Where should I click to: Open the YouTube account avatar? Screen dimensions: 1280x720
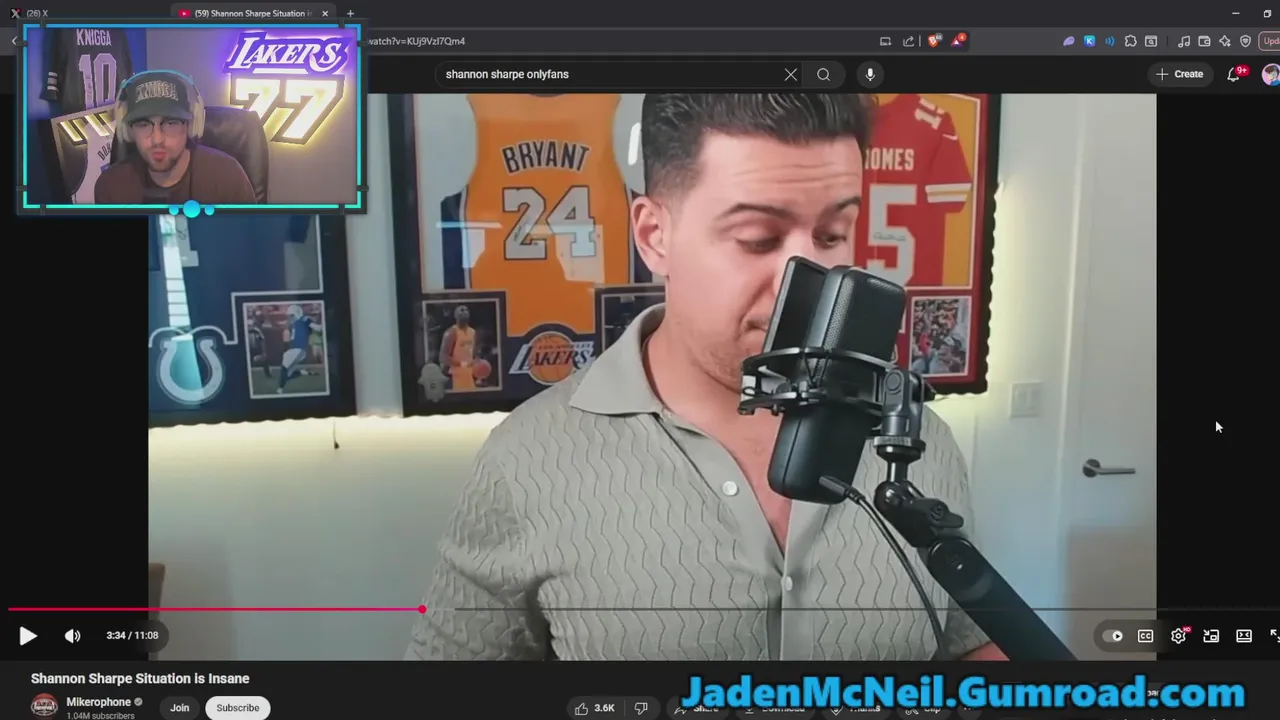click(x=1271, y=74)
